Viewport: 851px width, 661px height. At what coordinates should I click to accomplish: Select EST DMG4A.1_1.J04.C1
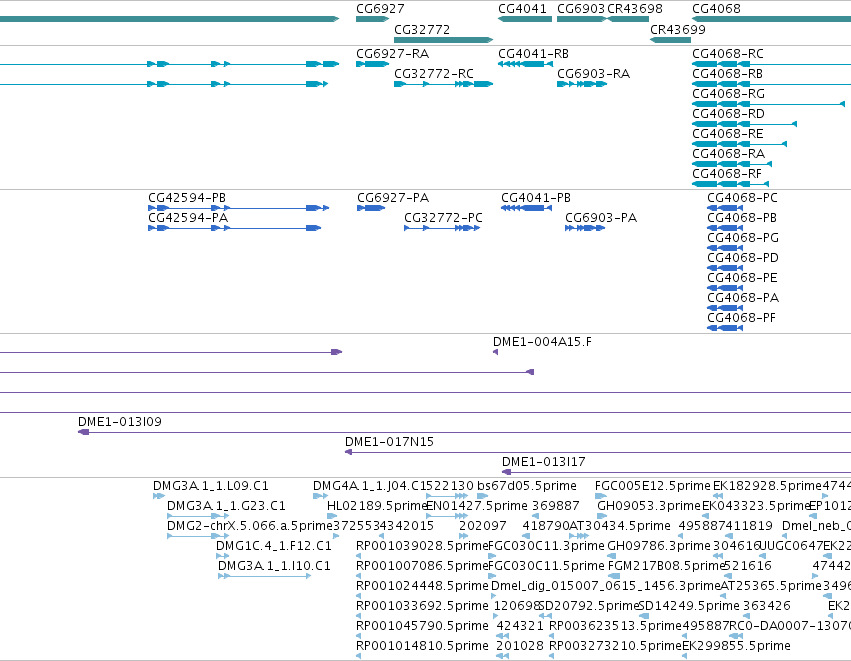(x=320, y=495)
